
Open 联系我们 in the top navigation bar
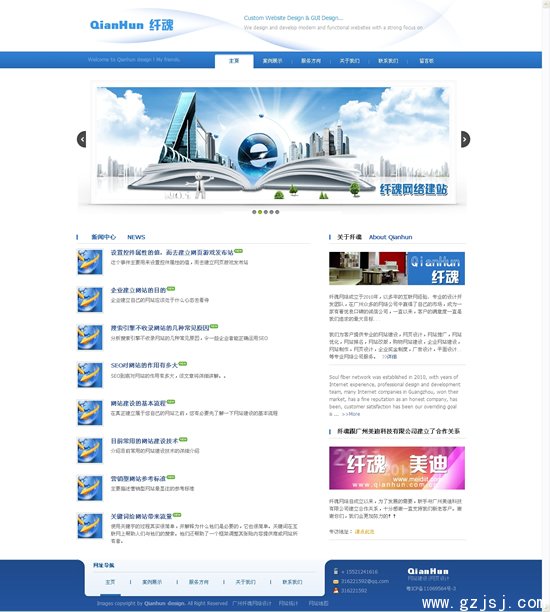coord(388,61)
